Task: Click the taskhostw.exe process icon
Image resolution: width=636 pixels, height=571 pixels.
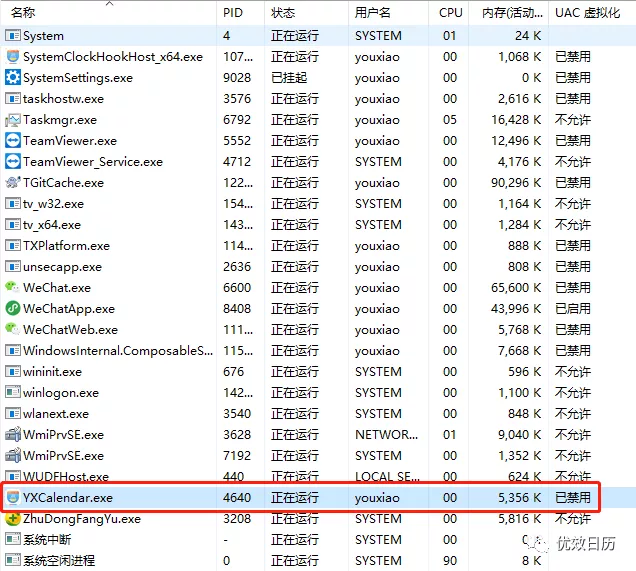Action: (x=13, y=99)
